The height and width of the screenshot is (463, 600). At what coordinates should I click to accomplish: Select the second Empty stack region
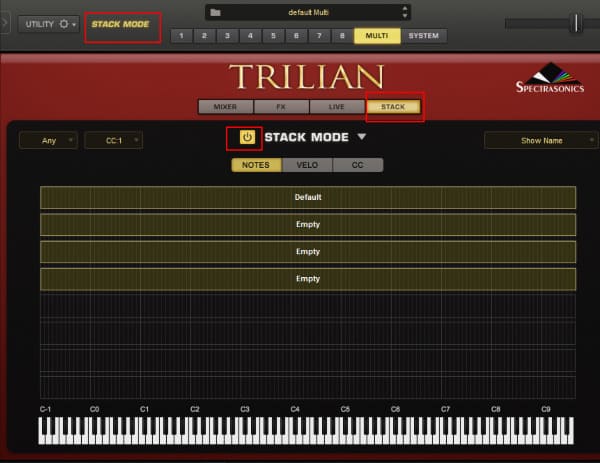[308, 252]
